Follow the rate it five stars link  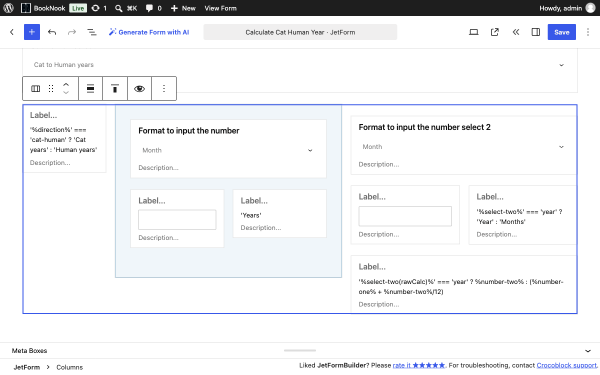tap(419, 365)
